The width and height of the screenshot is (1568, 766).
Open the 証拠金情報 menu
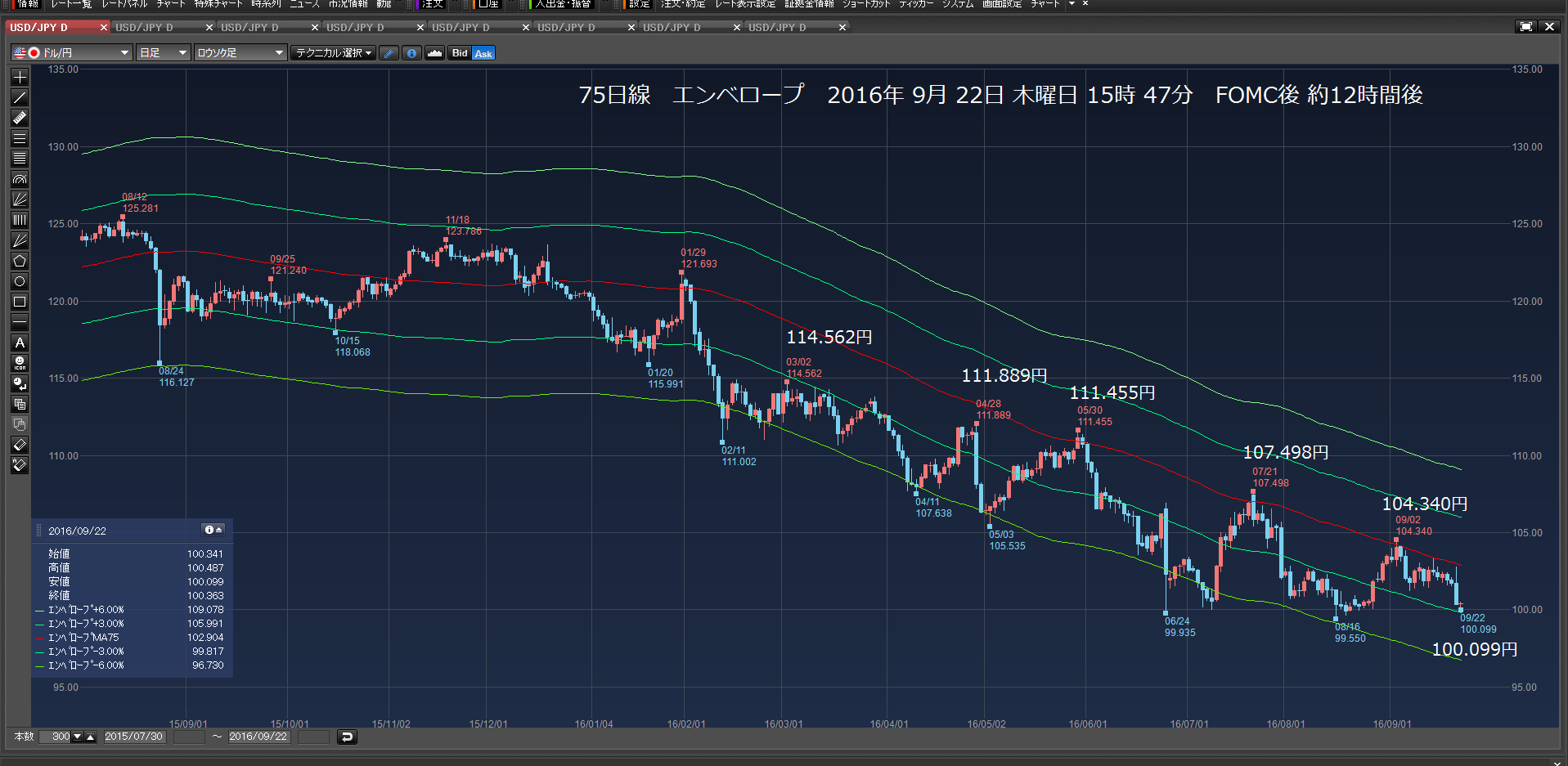tap(809, 4)
